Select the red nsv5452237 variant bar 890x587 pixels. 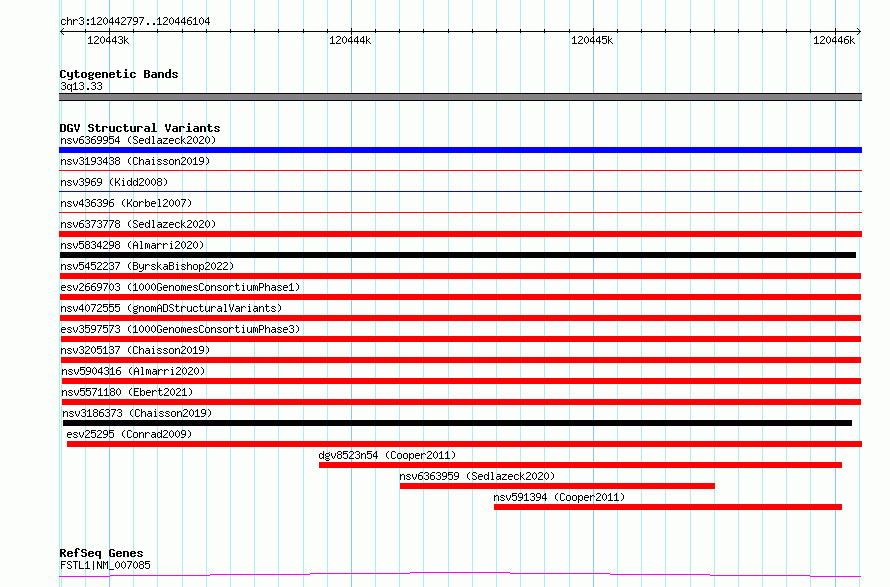pyautogui.click(x=460, y=276)
